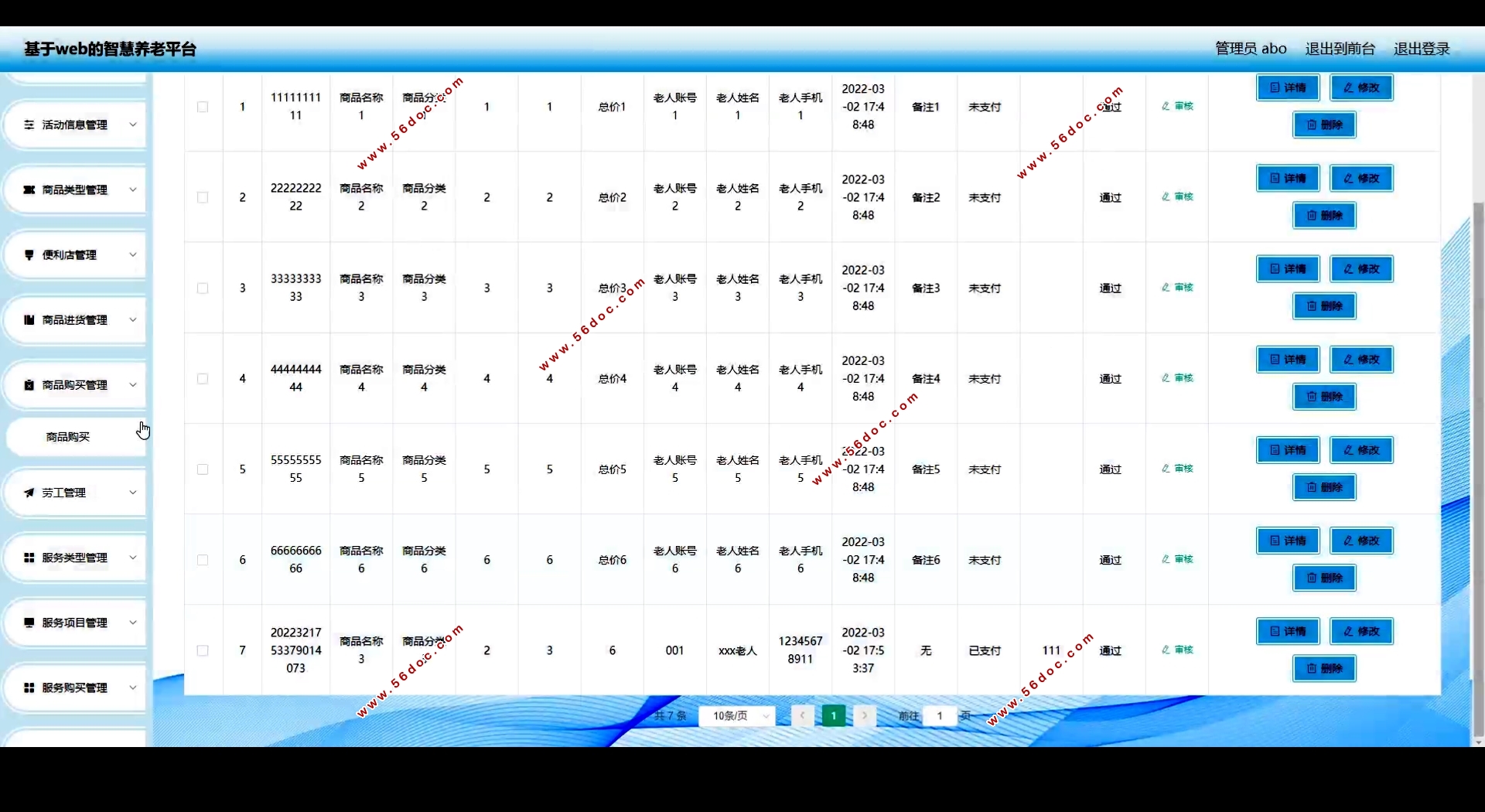This screenshot has width=1485, height=812.
Task: Select the checkbox for row 2
Action: point(203,197)
